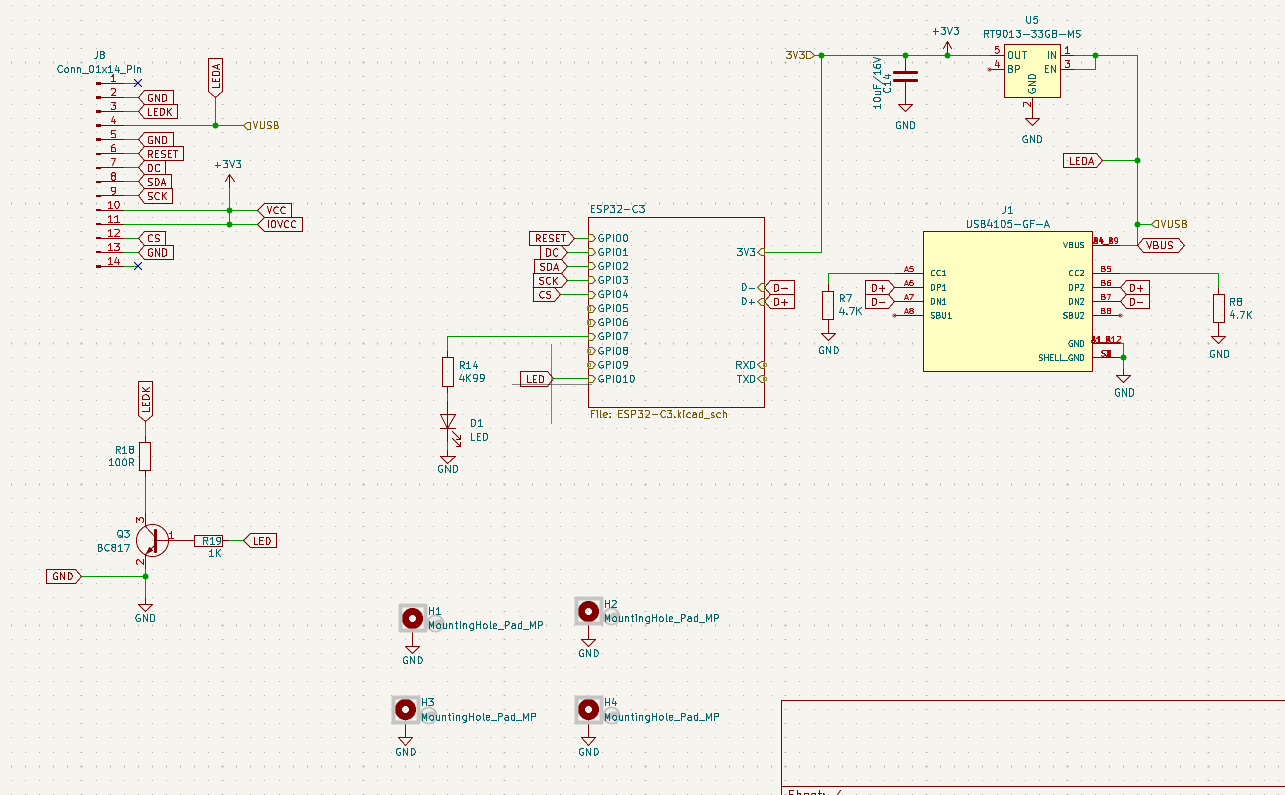Click the GND symbol below J1 shell pin
1285x795 pixels.
tap(1124, 380)
